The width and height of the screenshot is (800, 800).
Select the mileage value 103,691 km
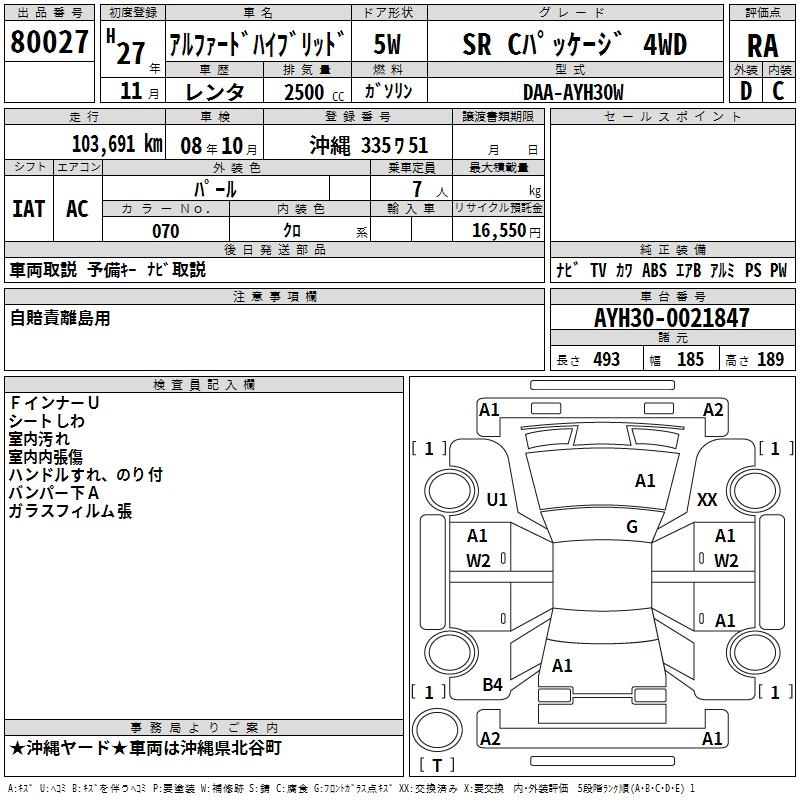click(117, 144)
